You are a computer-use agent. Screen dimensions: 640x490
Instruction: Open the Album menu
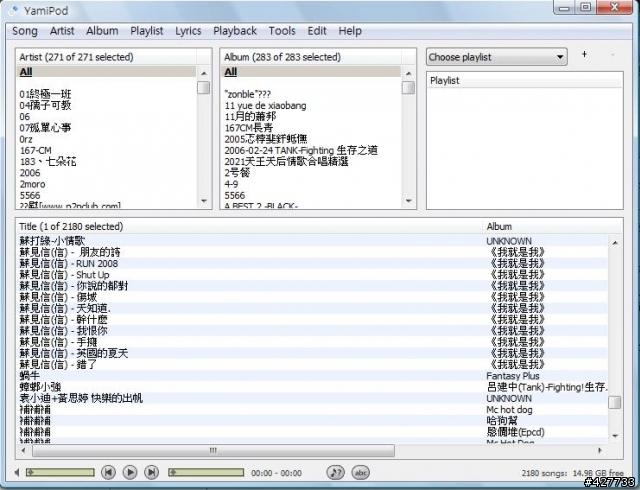tap(102, 31)
